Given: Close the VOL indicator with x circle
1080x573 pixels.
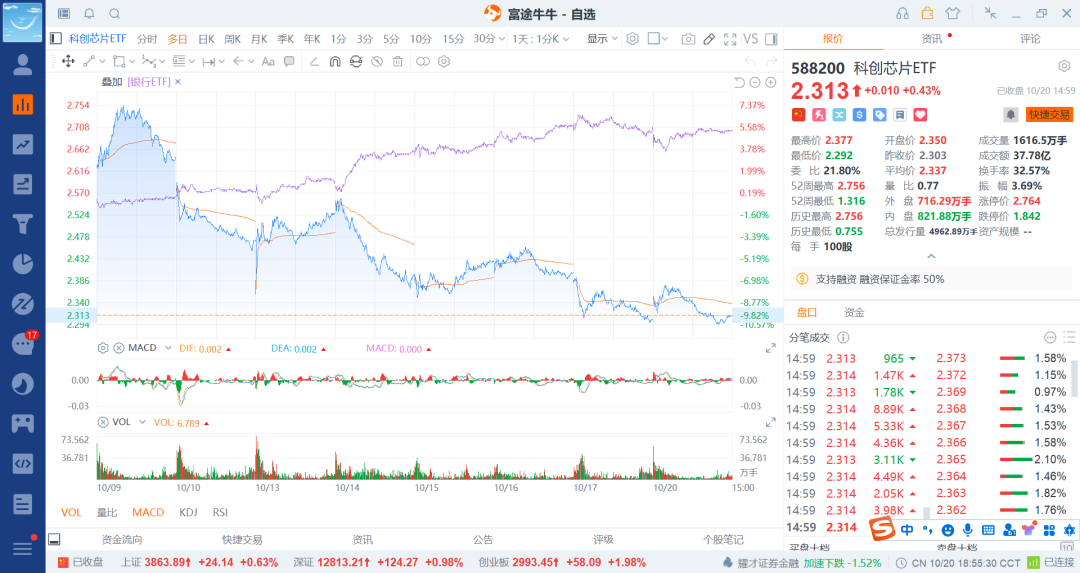Looking at the screenshot, I should [103, 422].
